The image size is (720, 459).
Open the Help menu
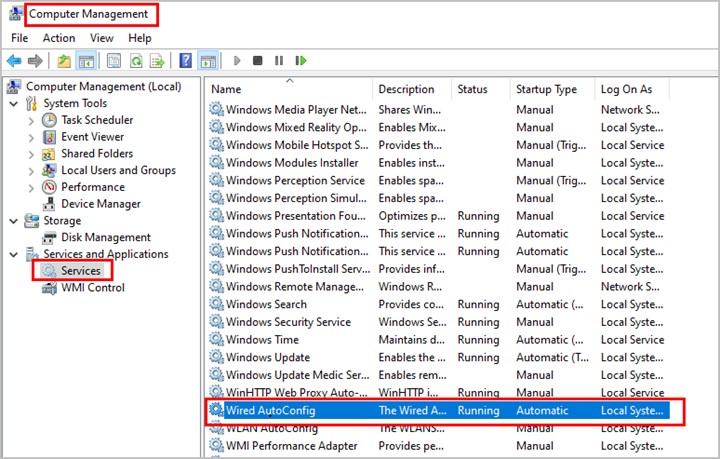click(140, 38)
